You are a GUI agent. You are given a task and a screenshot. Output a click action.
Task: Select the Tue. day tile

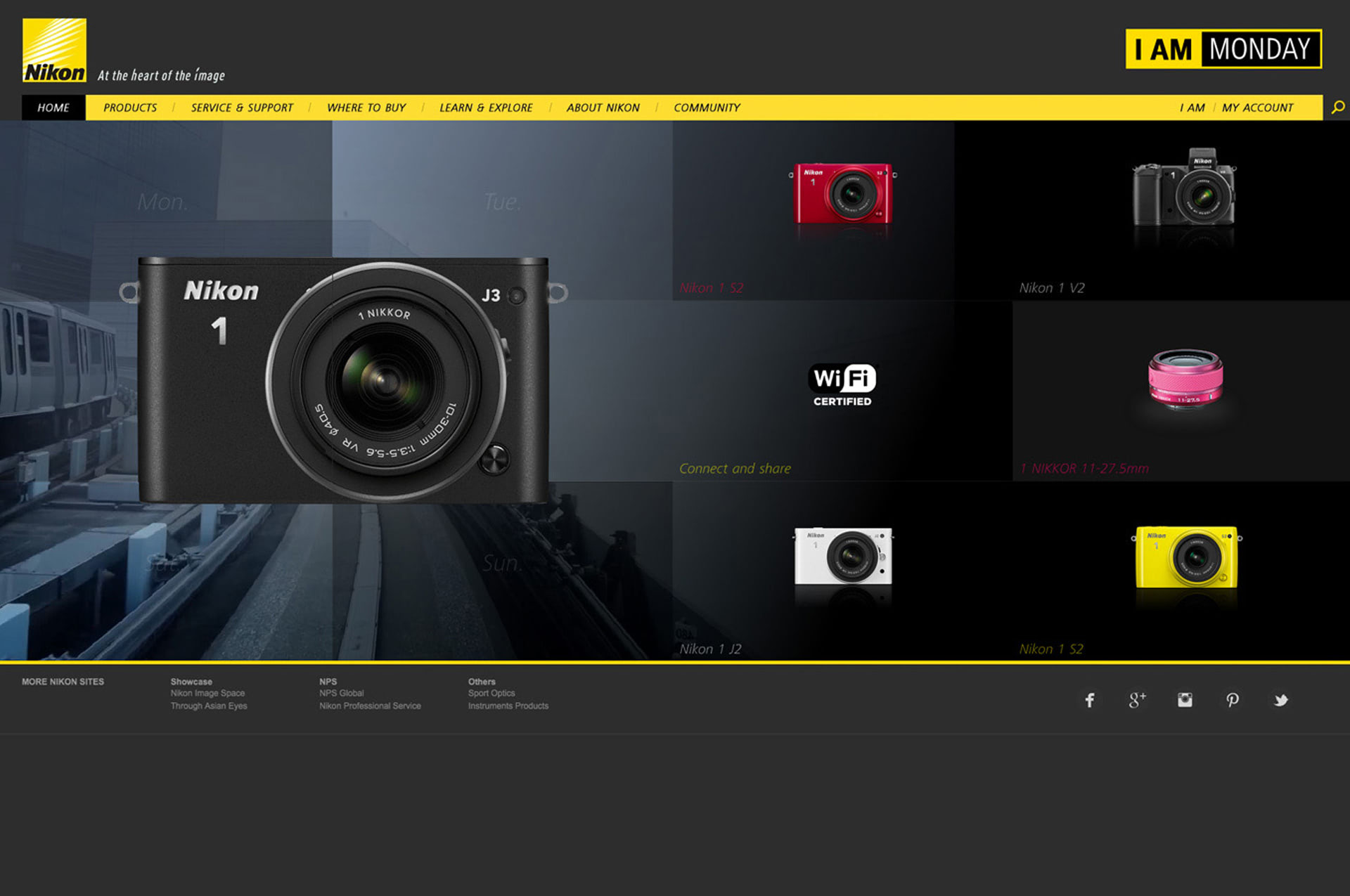[x=502, y=211]
